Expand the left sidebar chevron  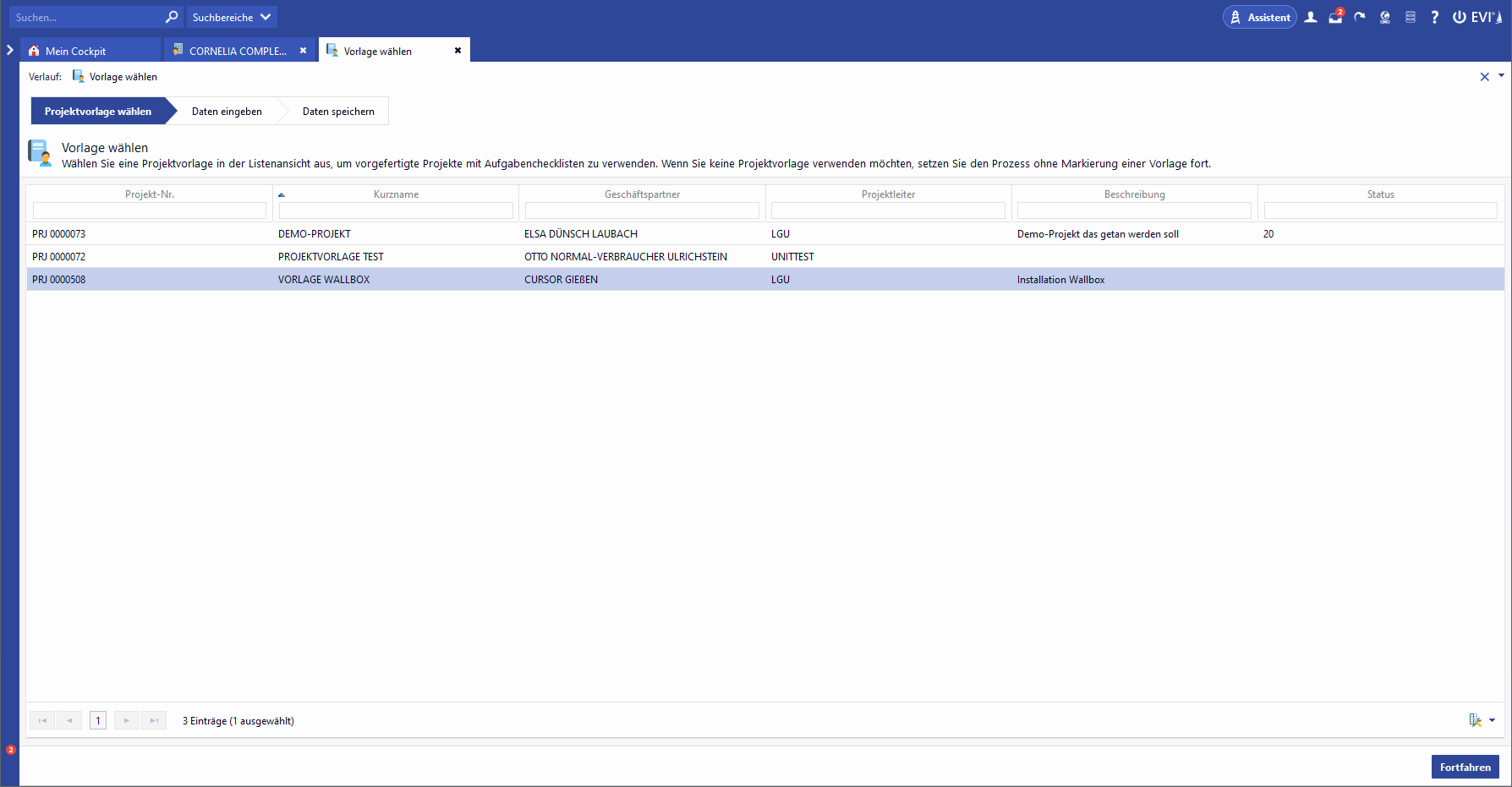[10, 51]
